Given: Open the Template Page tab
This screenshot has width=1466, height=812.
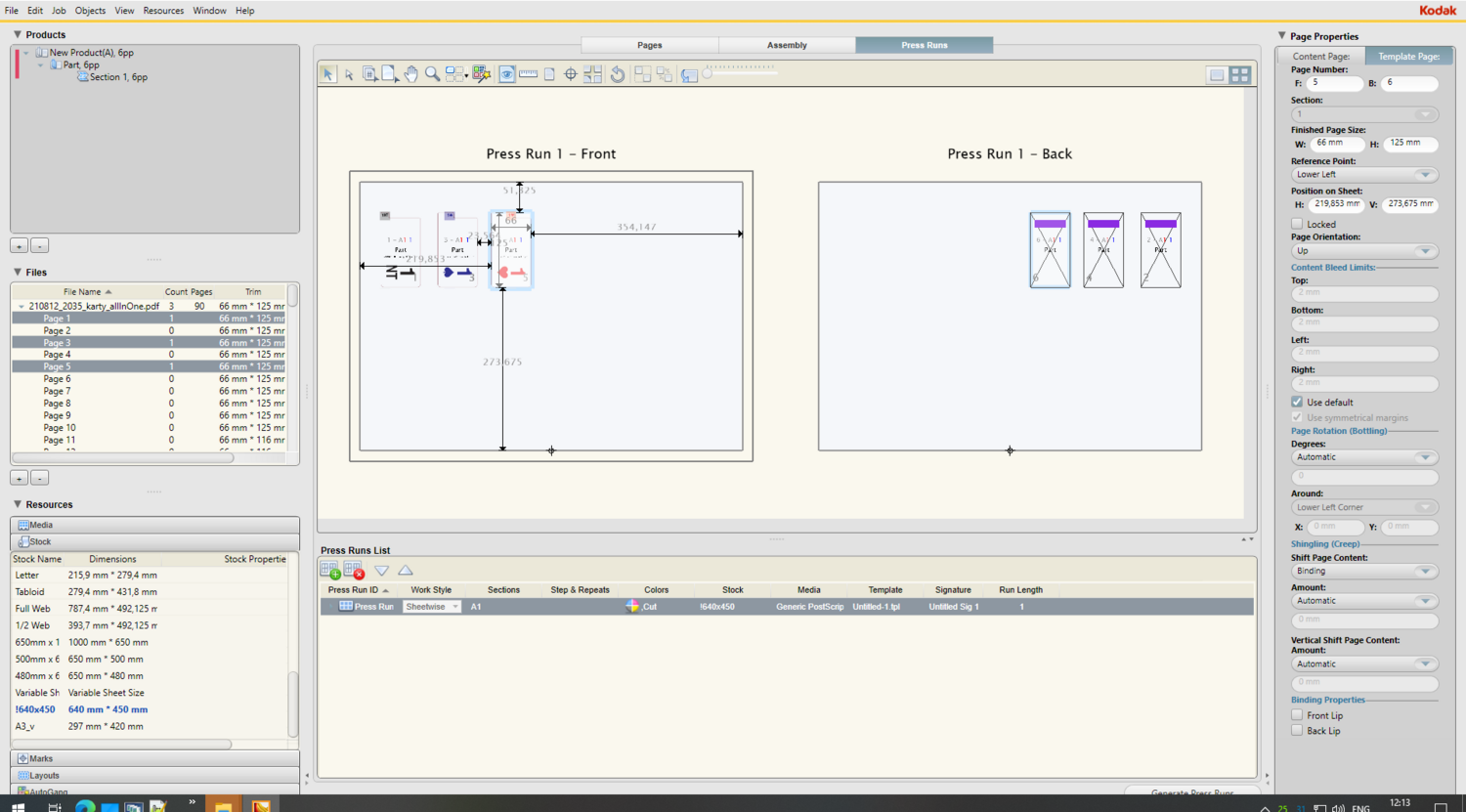Looking at the screenshot, I should pyautogui.click(x=1408, y=57).
